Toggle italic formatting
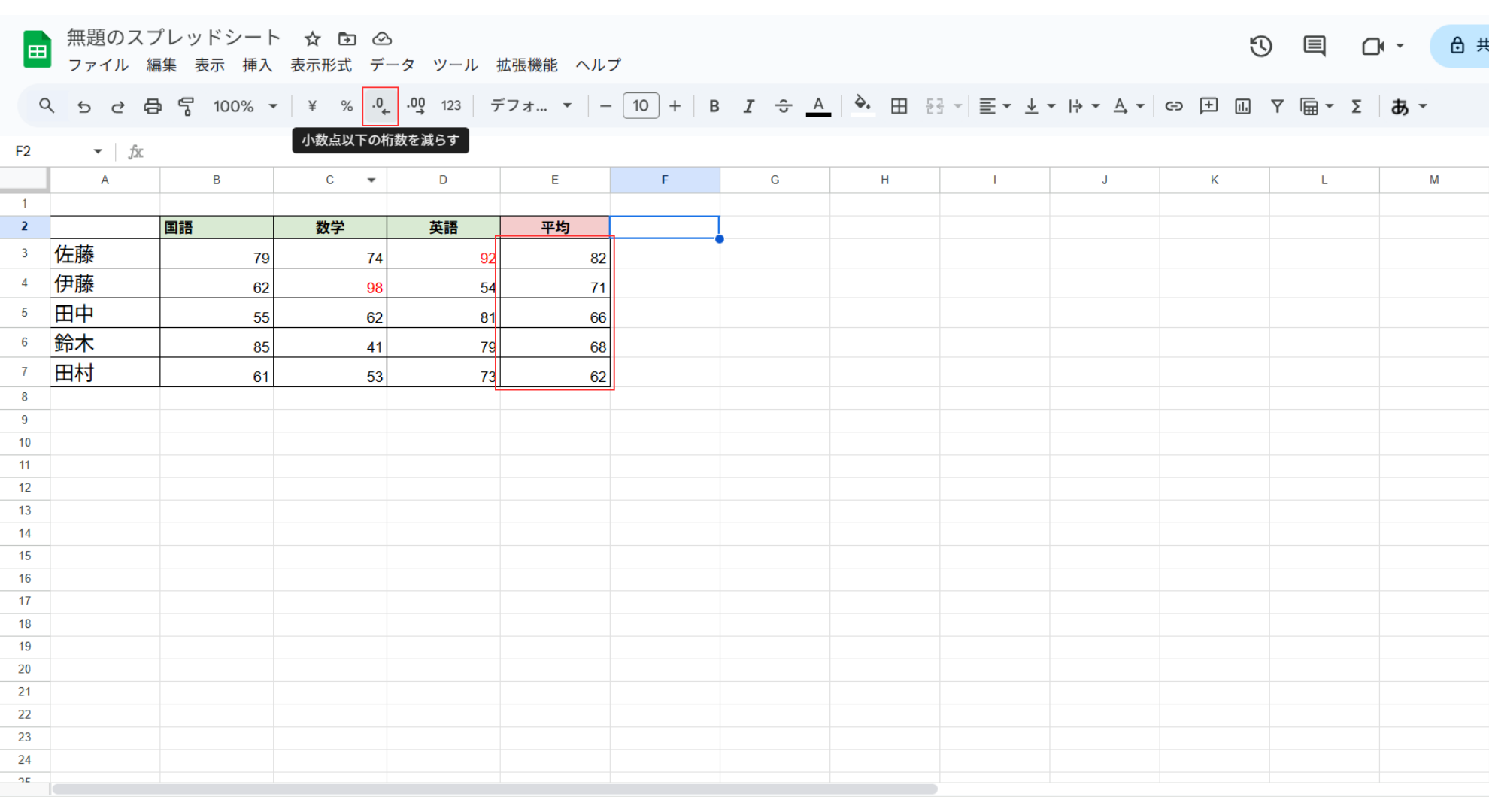 (x=748, y=106)
